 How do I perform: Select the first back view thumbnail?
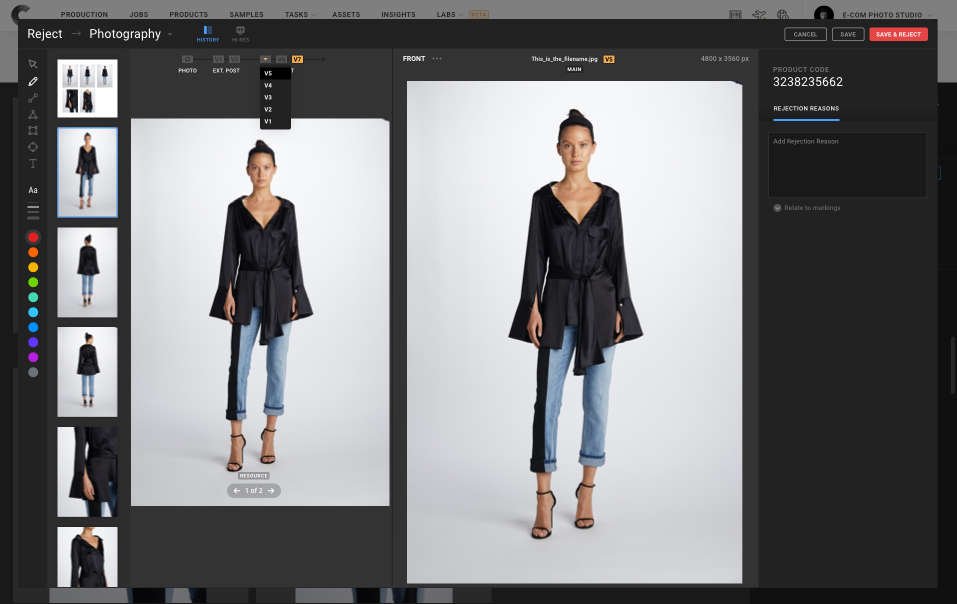(x=87, y=272)
